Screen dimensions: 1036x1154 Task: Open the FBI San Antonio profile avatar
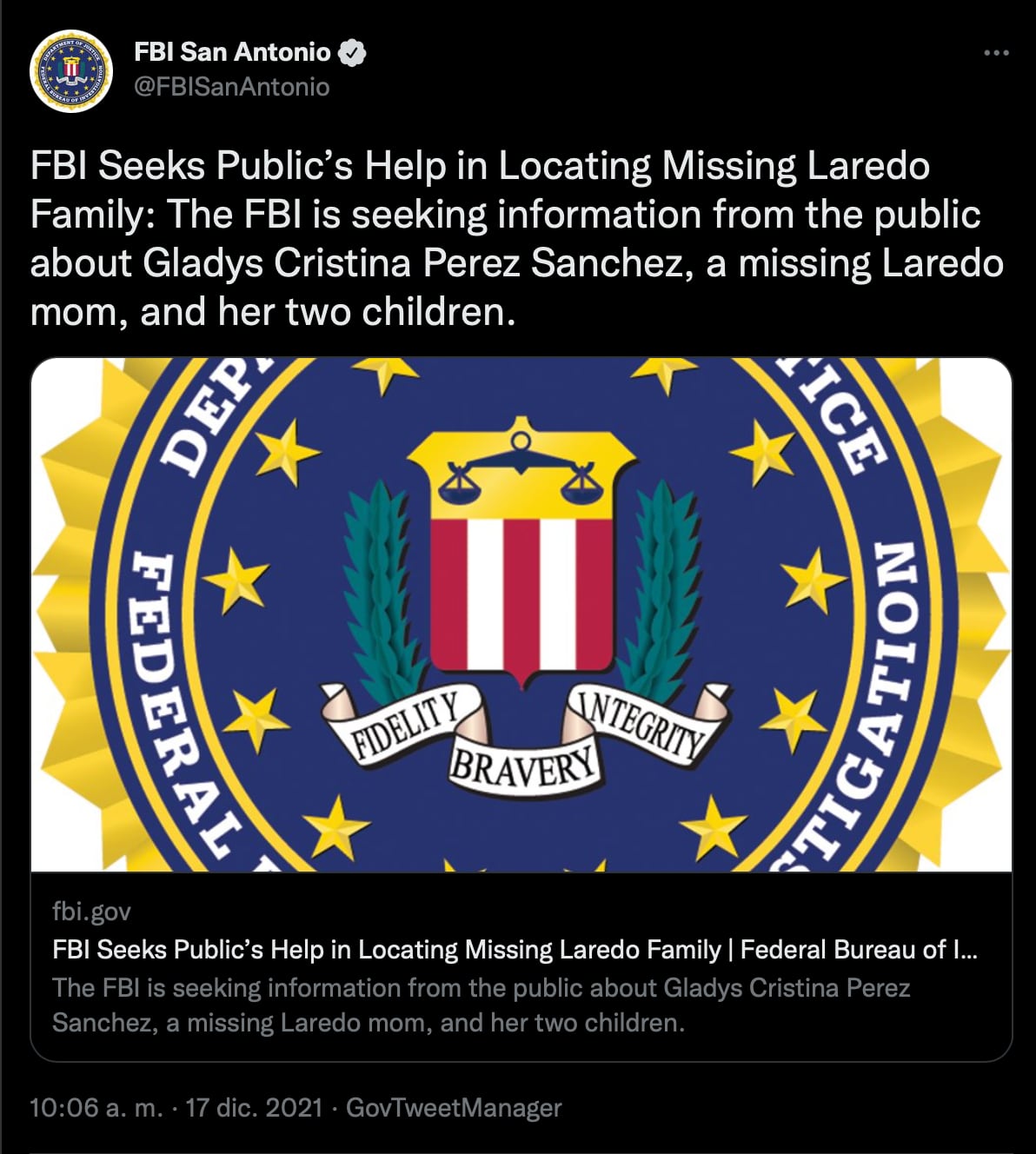pyautogui.click(x=72, y=72)
